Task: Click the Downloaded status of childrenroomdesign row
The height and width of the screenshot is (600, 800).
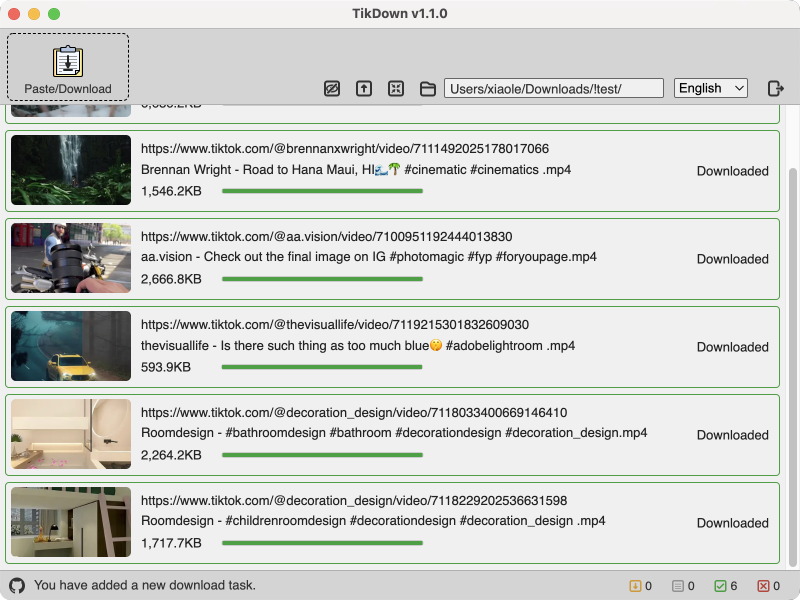Action: [733, 523]
